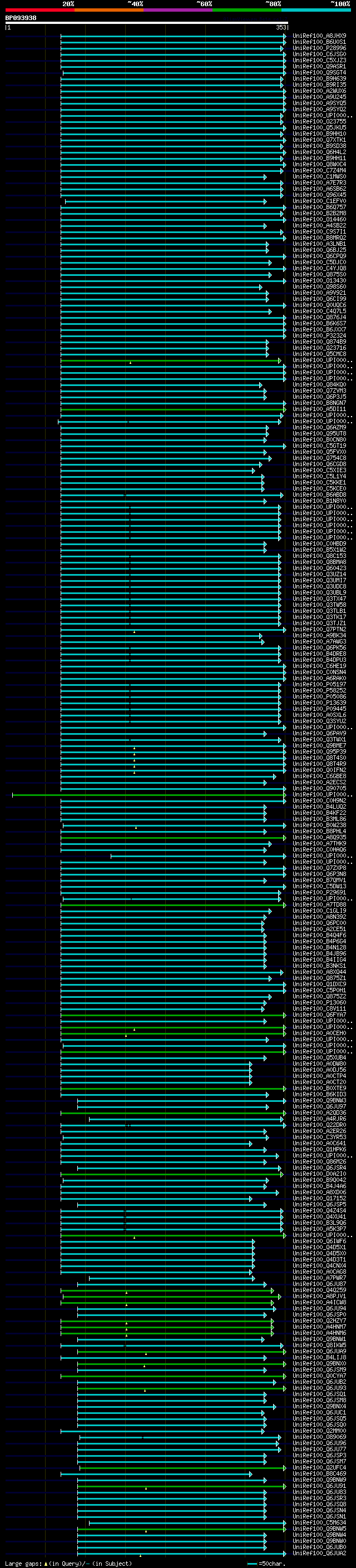The image size is (356, 1568).
Task: Click the orange ~40% identity legend bar
Action: [109, 10]
